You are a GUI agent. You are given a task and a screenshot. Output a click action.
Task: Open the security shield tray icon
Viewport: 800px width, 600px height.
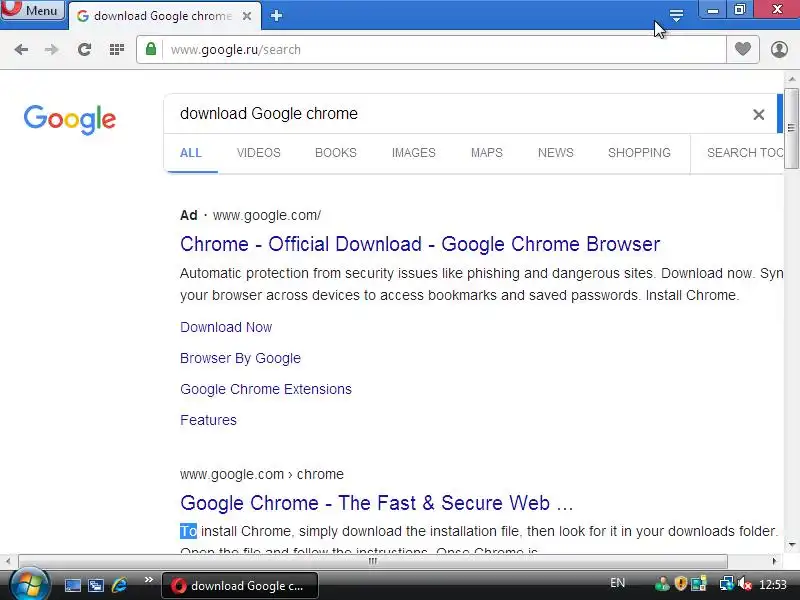[681, 584]
